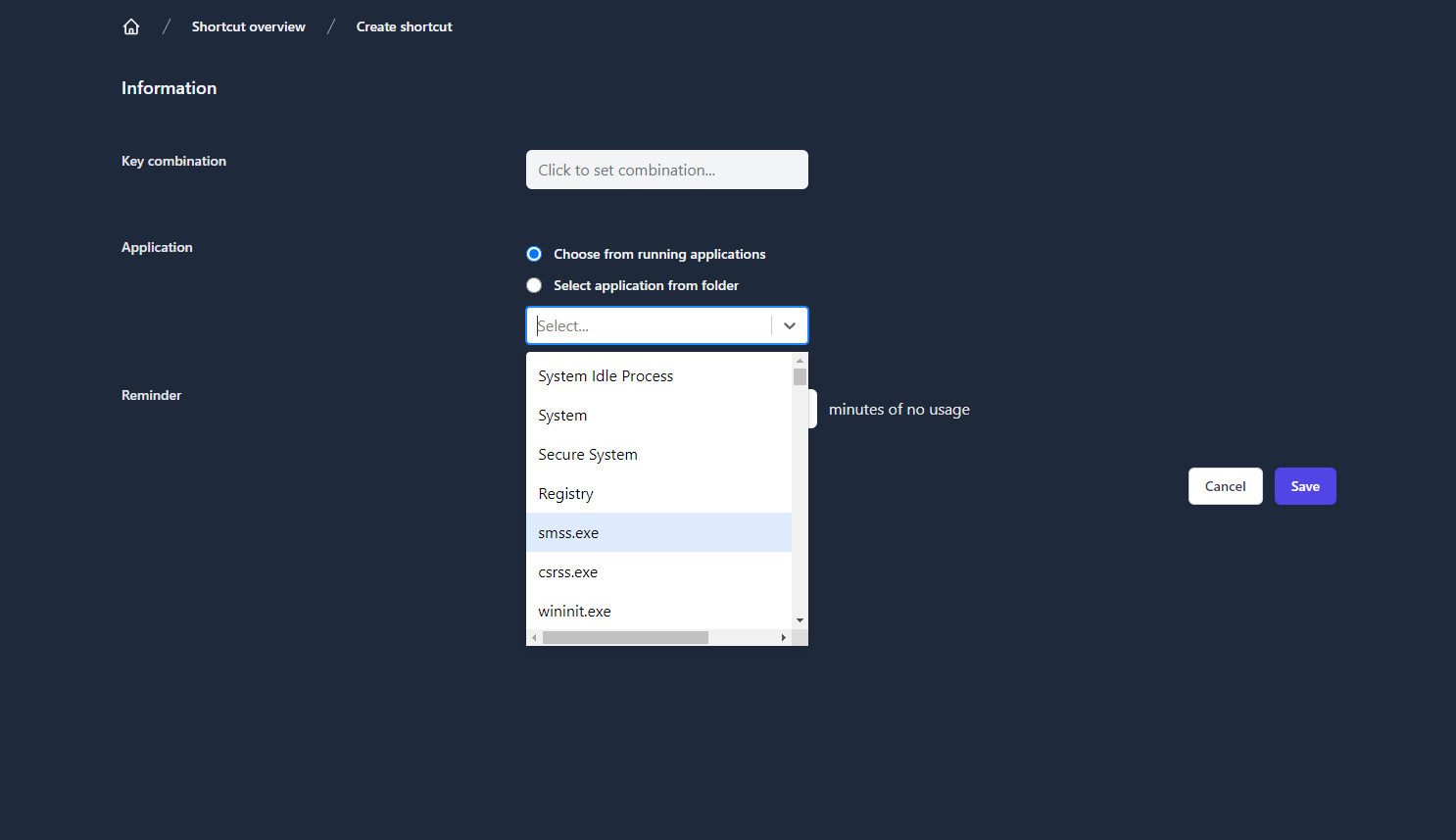This screenshot has width=1456, height=840.
Task: Choose Secure System from the list
Action: pyautogui.click(x=658, y=454)
